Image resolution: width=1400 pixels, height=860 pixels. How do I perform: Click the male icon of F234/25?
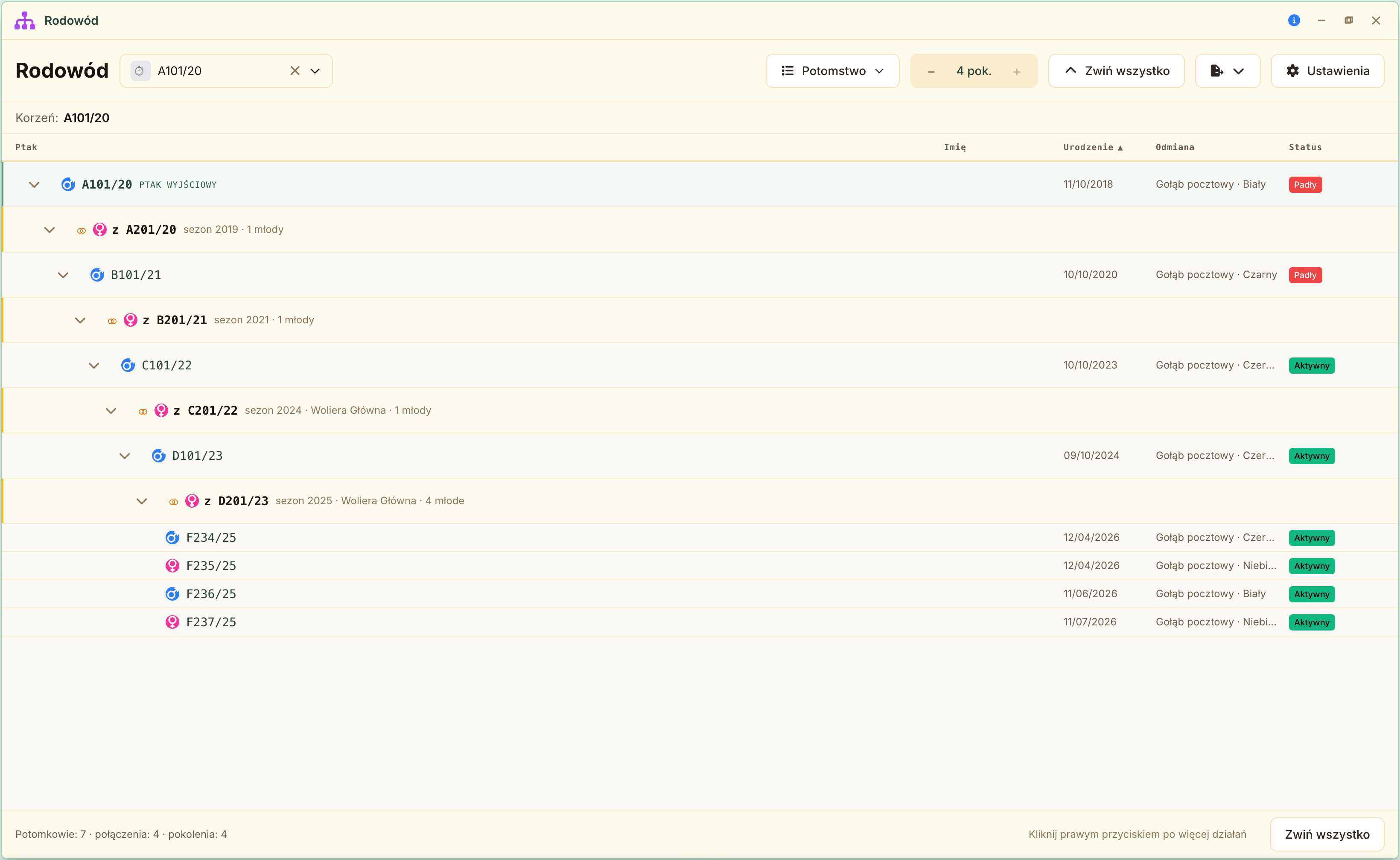pyautogui.click(x=172, y=537)
